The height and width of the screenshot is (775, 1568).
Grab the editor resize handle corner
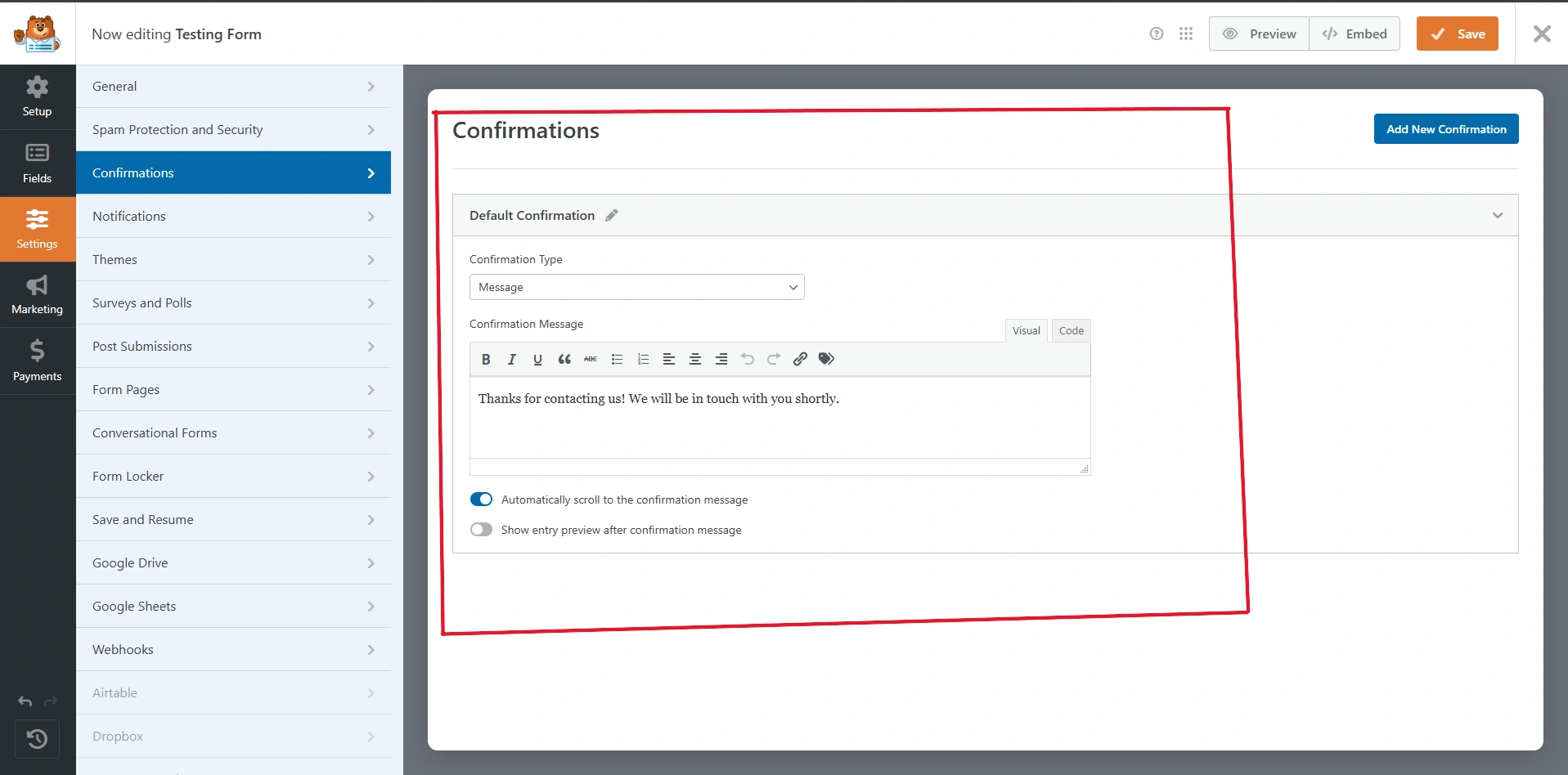1084,468
